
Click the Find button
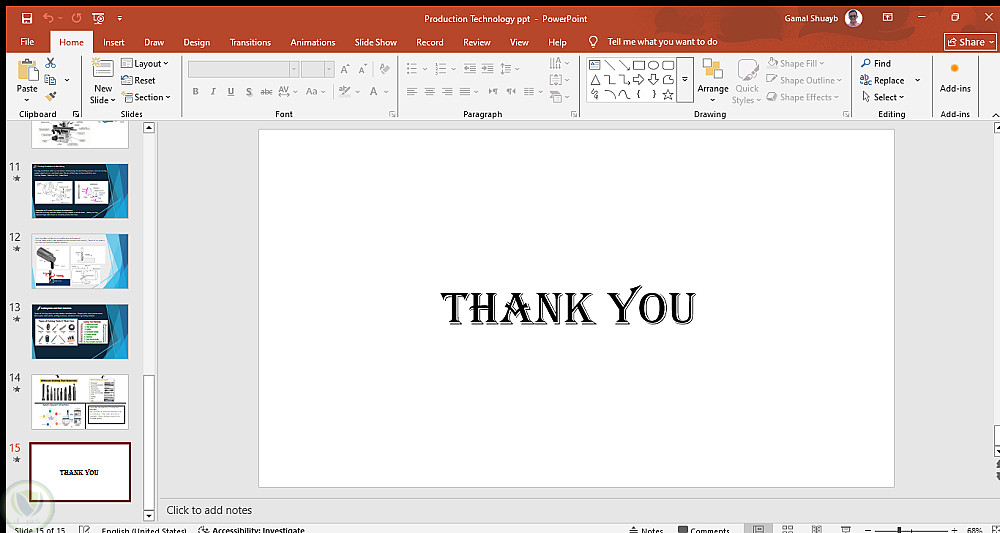pyautogui.click(x=875, y=63)
